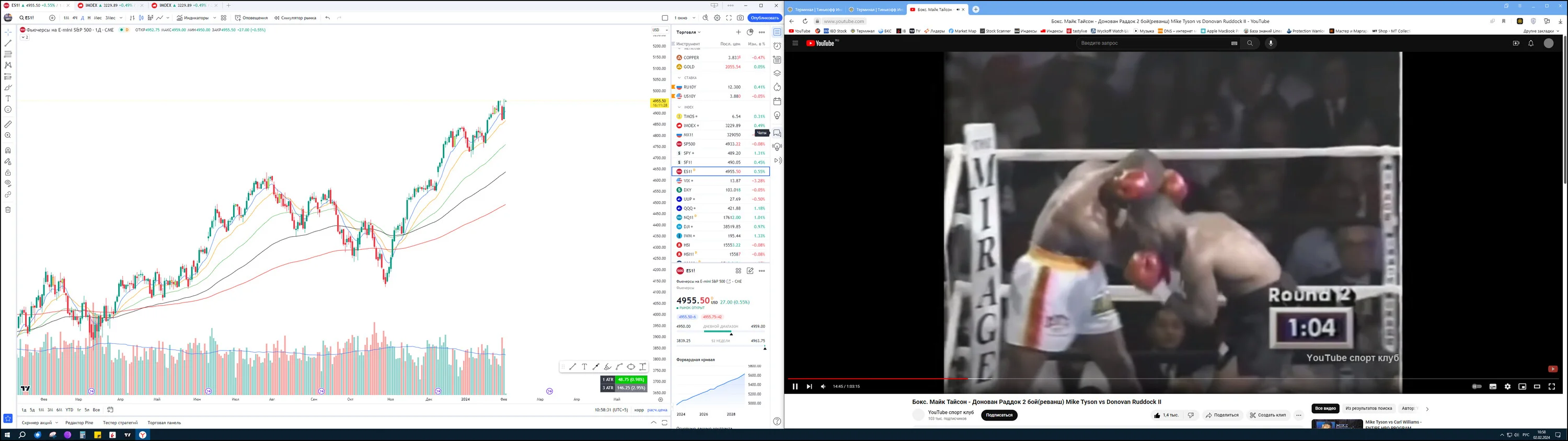Click 'Оповещения' alert button
This screenshot has height=441, width=1568.
click(x=251, y=18)
